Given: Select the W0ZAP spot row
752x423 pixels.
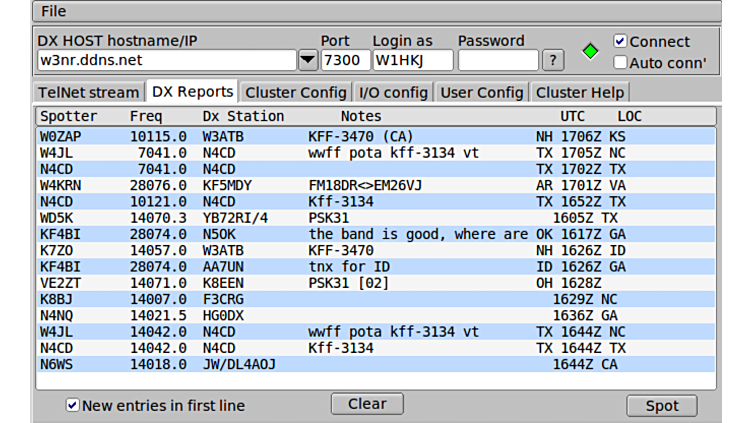Looking at the screenshot, I should 375,135.
